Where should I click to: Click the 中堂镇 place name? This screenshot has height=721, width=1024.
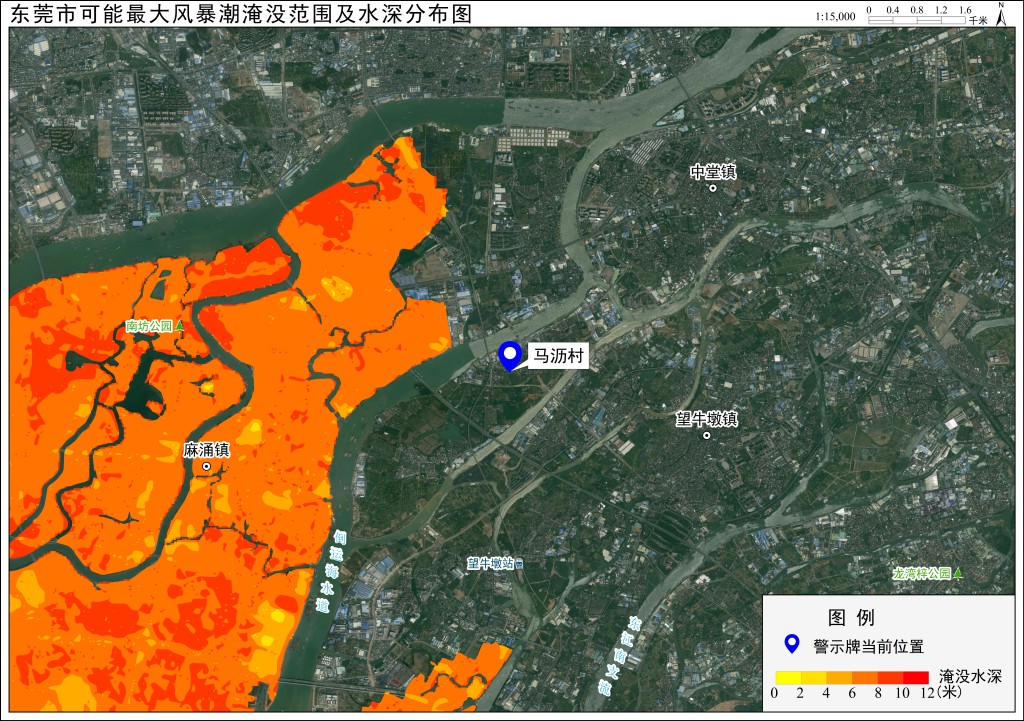click(x=713, y=172)
